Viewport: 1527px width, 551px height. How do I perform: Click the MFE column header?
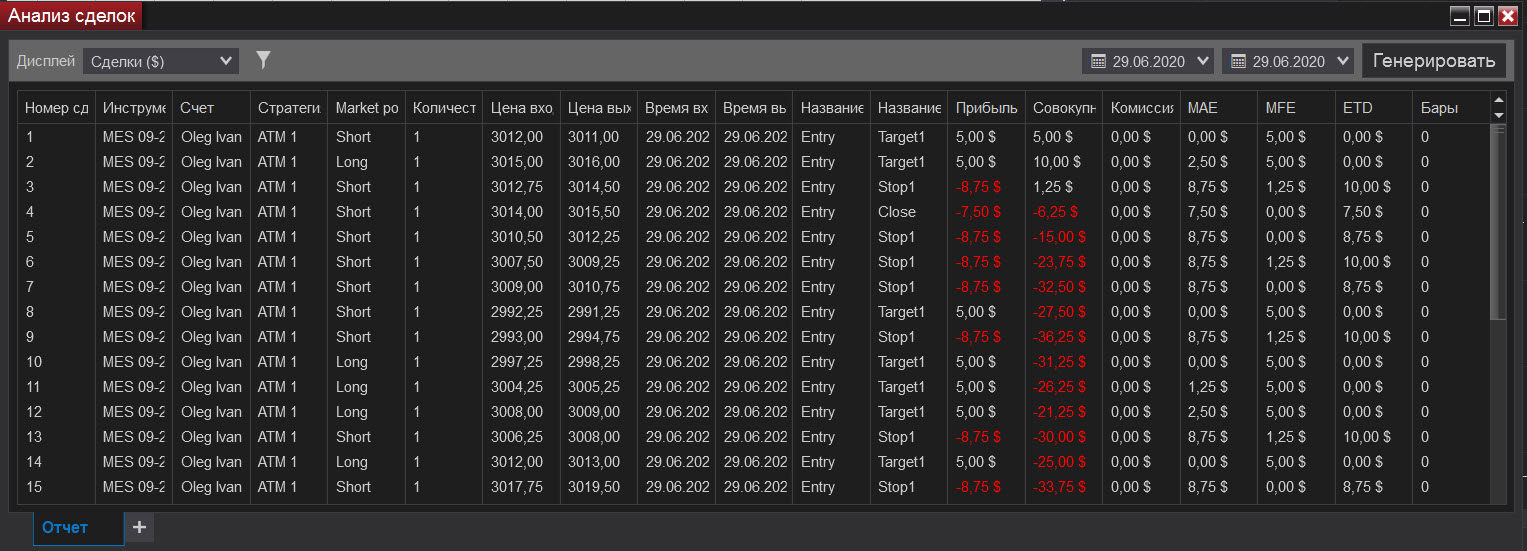coord(1296,108)
